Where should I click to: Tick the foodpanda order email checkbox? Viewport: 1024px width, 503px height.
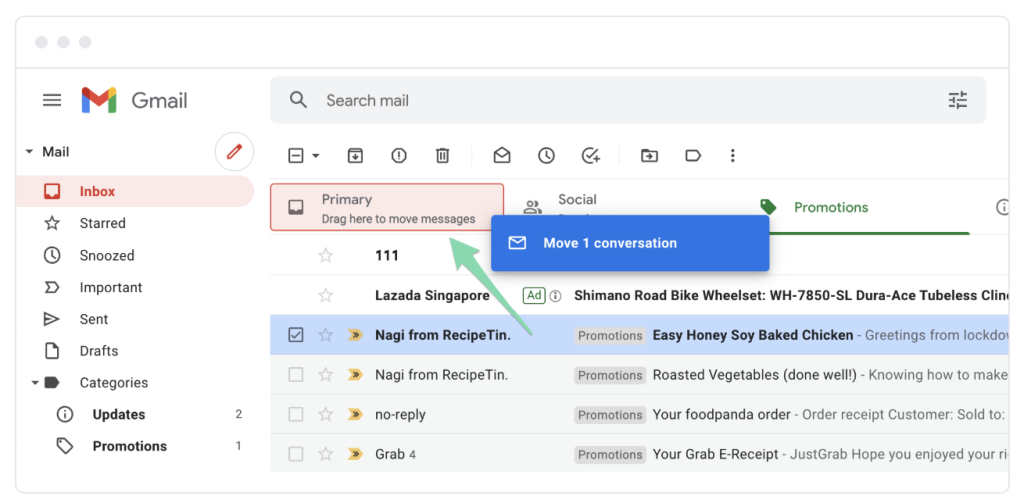point(296,414)
